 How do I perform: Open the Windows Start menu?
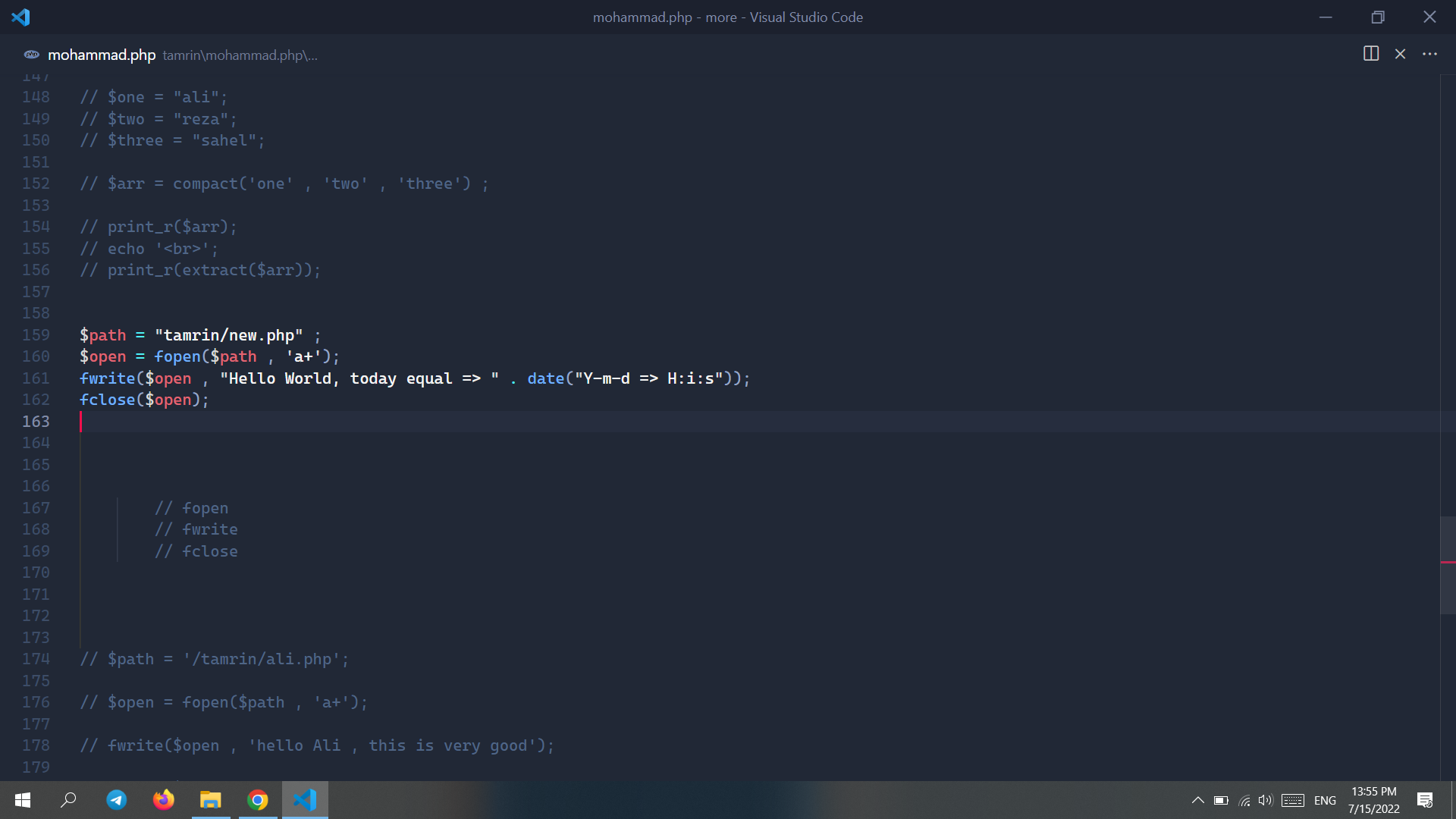[x=23, y=800]
